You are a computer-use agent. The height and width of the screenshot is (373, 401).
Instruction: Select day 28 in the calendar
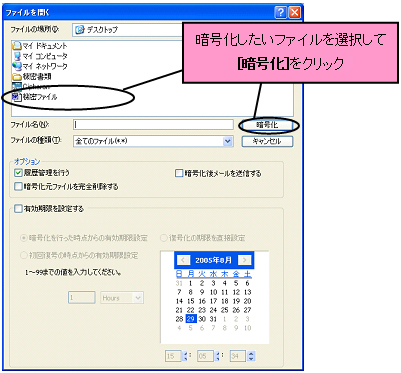[179, 319]
